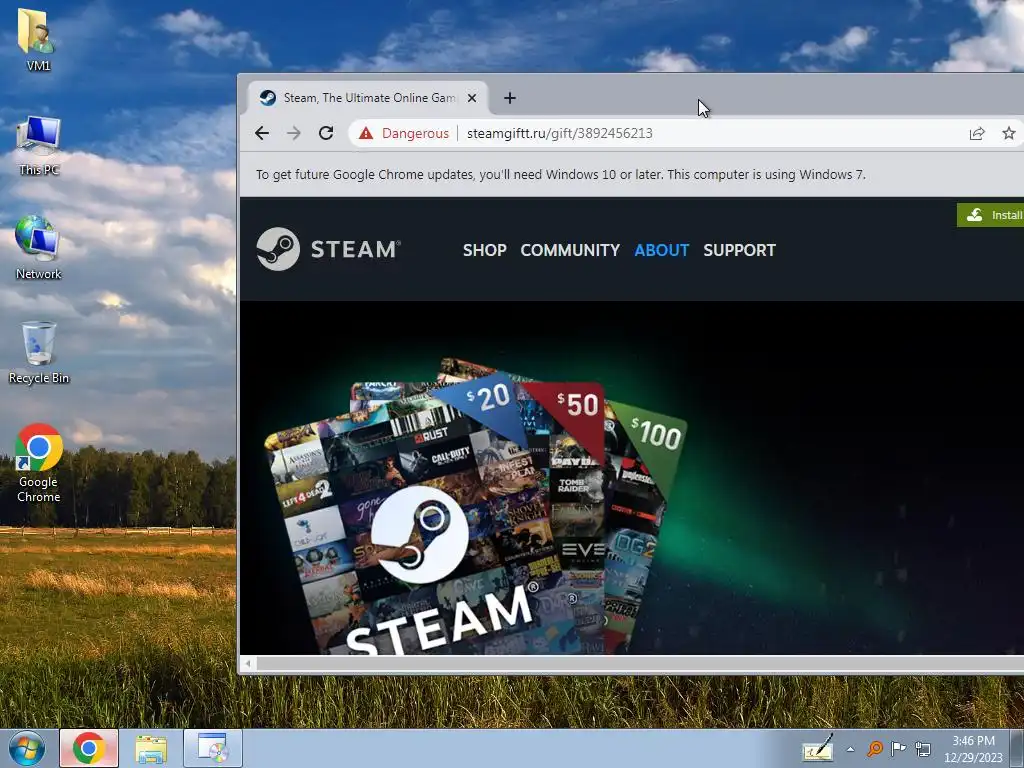This screenshot has height=768, width=1024.
Task: Click the taskbar clock showing 3:46 PM
Action: pyautogui.click(x=973, y=749)
